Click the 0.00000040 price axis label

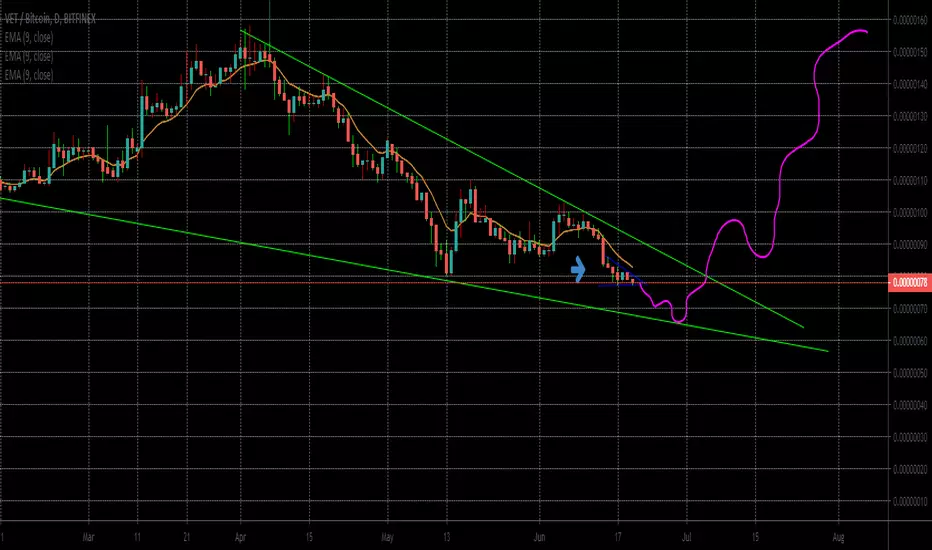point(910,405)
